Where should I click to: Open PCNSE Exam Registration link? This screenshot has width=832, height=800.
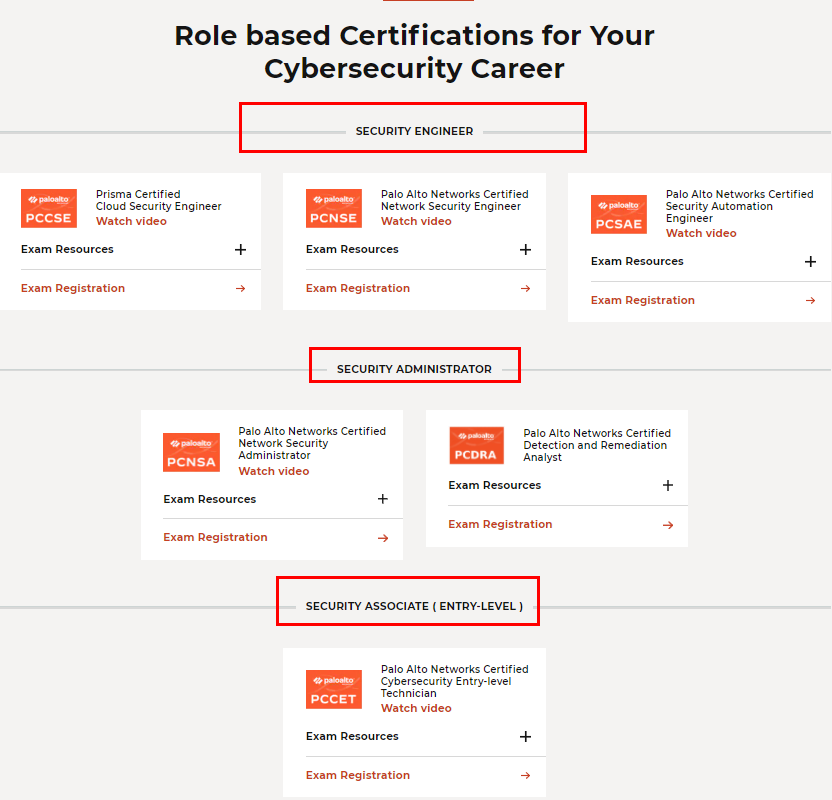[358, 288]
